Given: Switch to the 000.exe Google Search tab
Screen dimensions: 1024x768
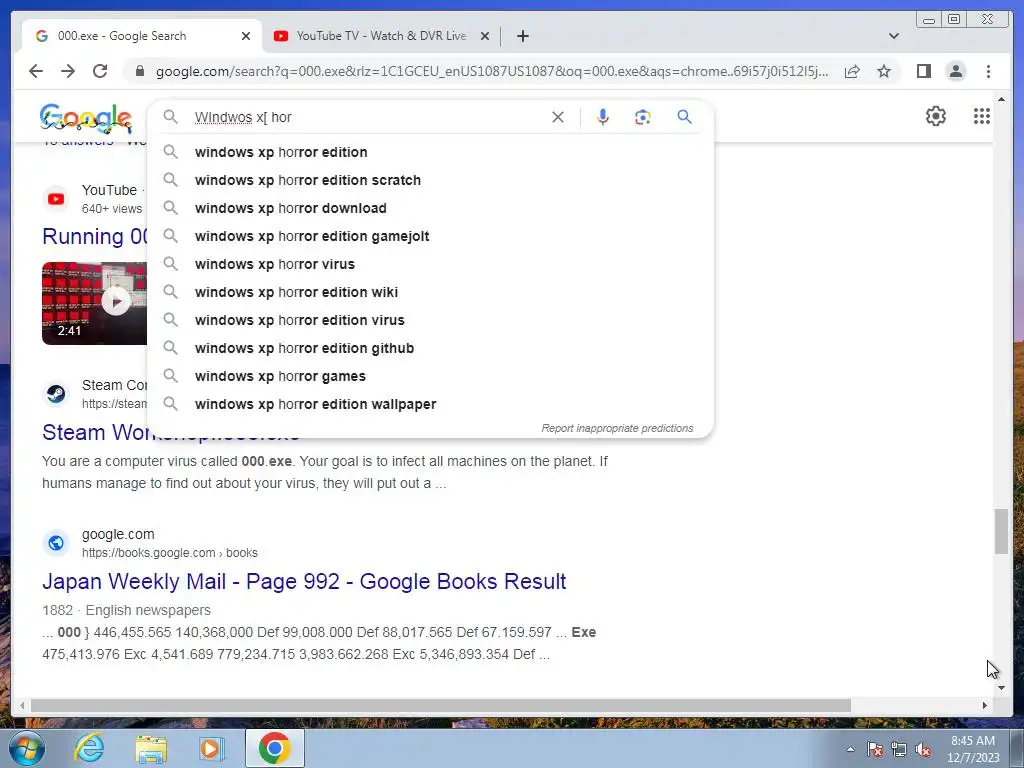Looking at the screenshot, I should pyautogui.click(x=141, y=36).
